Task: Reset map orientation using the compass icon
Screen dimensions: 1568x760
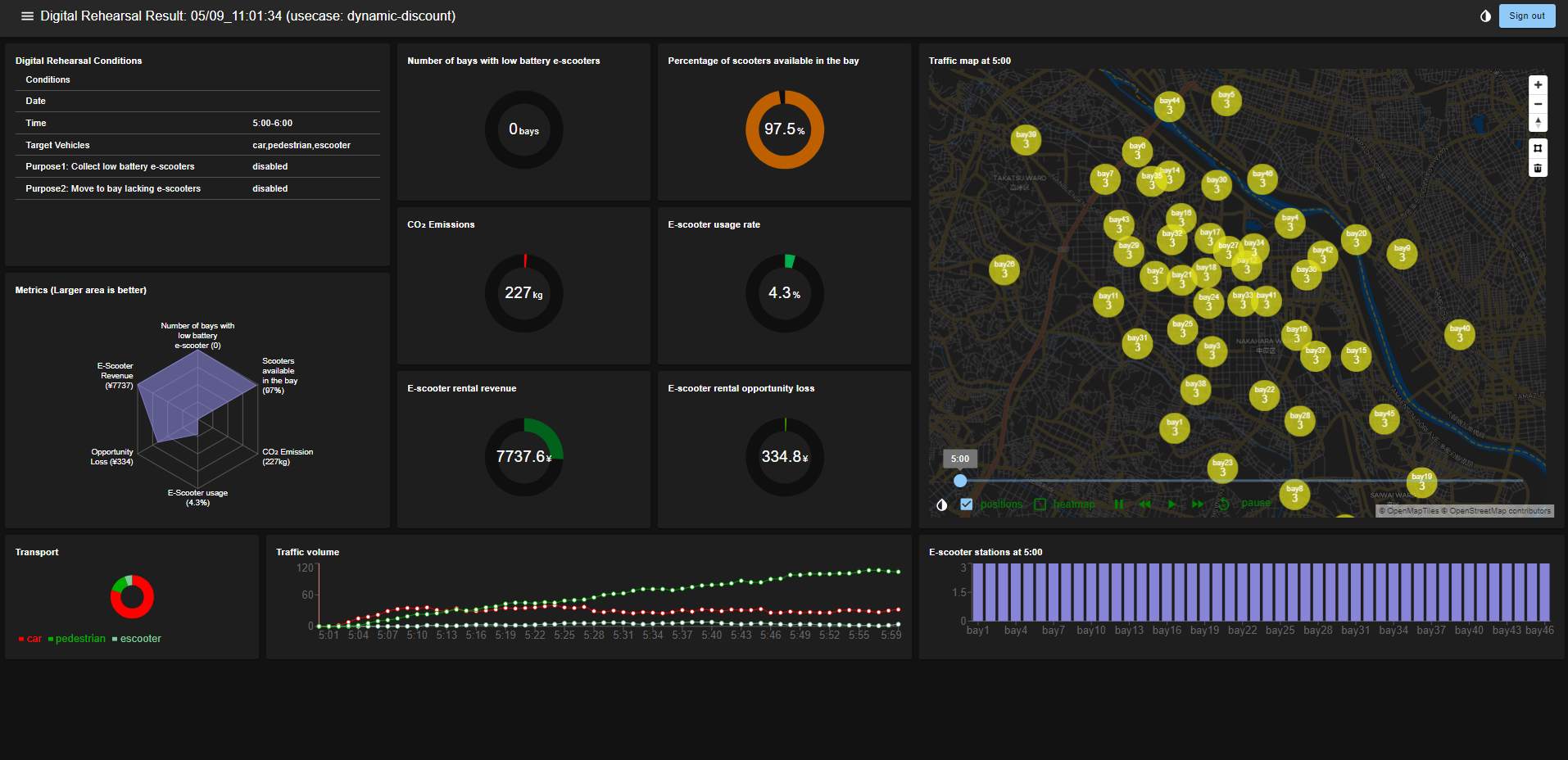Action: coord(1538,122)
